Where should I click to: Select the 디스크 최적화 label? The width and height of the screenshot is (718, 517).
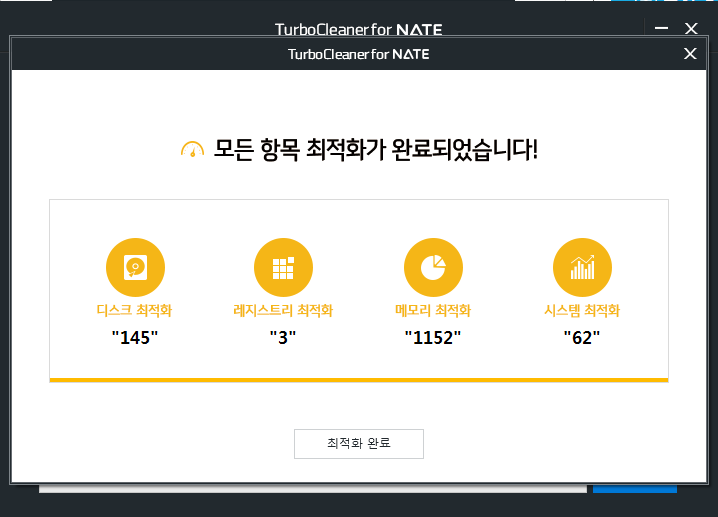point(134,310)
